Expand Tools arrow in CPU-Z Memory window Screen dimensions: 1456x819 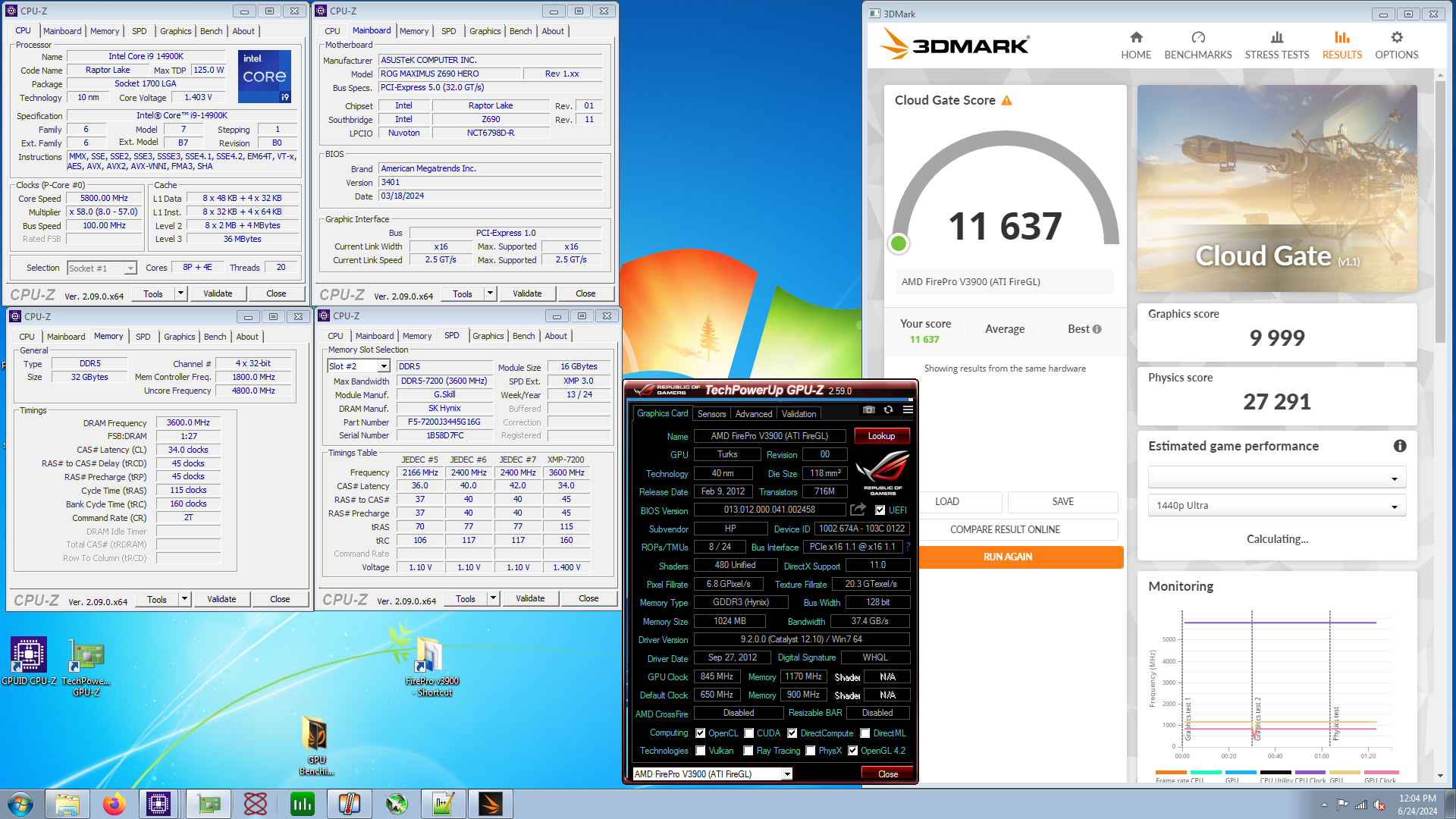184,599
